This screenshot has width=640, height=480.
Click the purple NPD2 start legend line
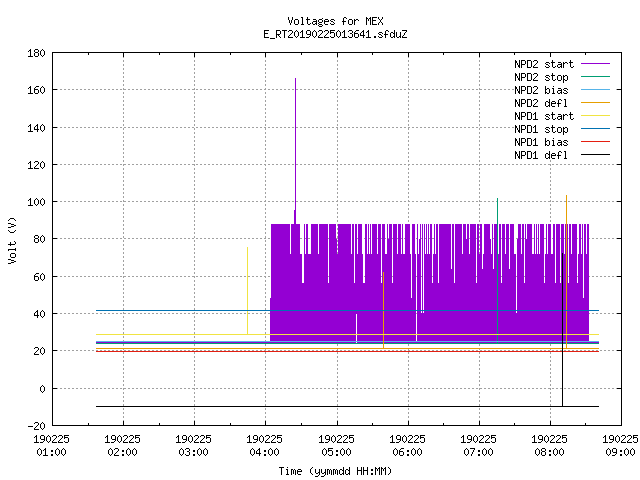[595, 64]
